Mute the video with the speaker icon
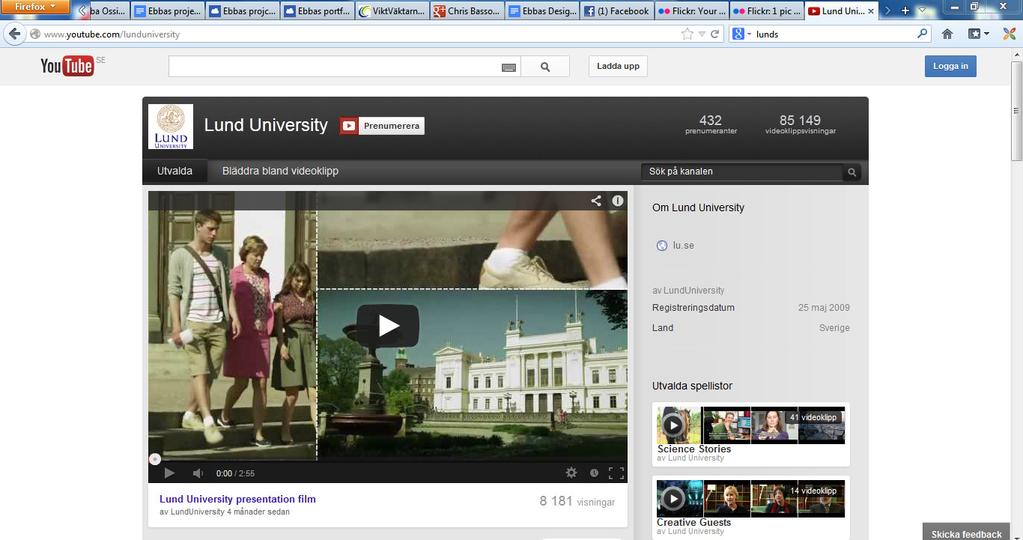The height and width of the screenshot is (540, 1023). [x=198, y=473]
